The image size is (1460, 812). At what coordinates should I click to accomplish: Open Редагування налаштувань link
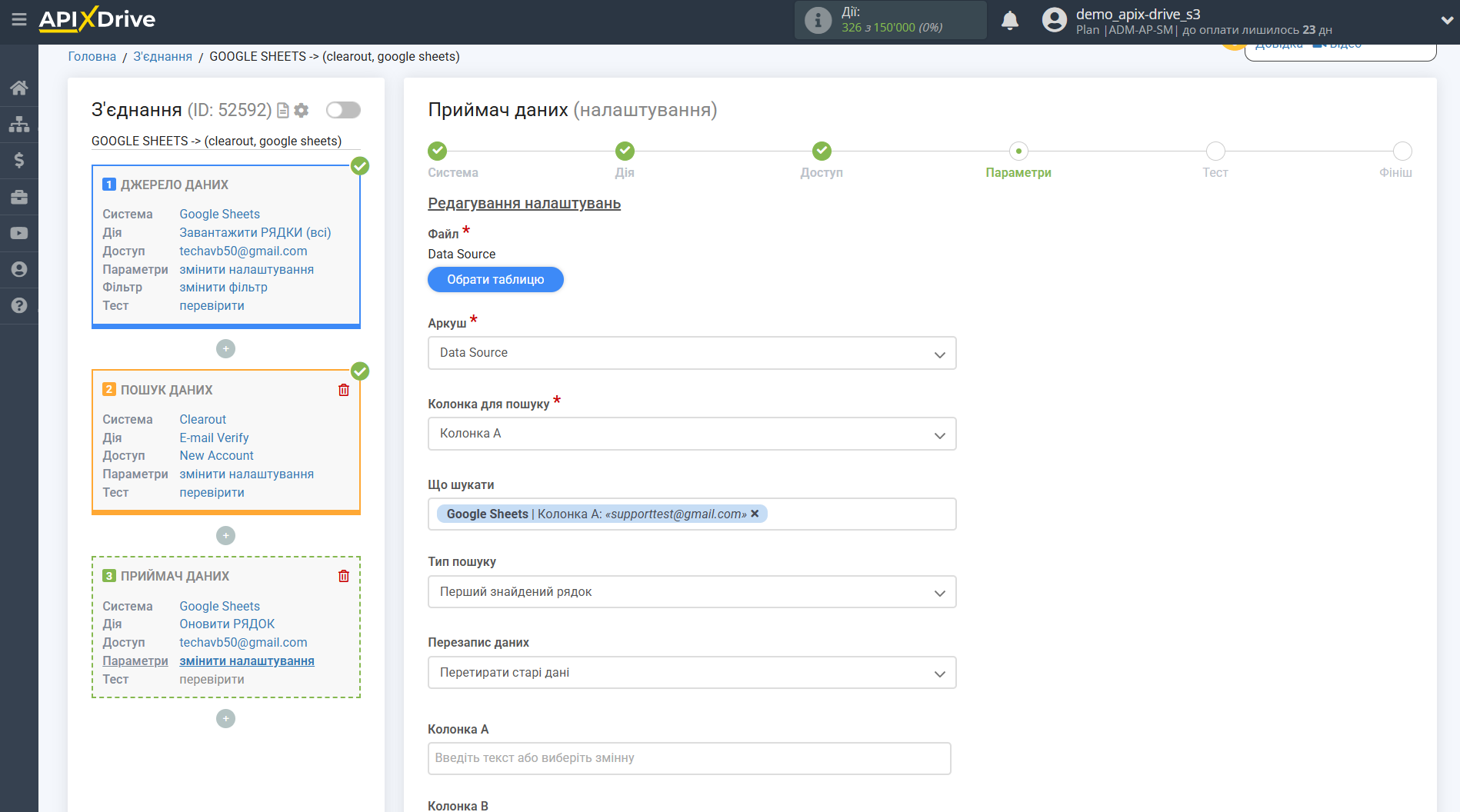(x=524, y=203)
